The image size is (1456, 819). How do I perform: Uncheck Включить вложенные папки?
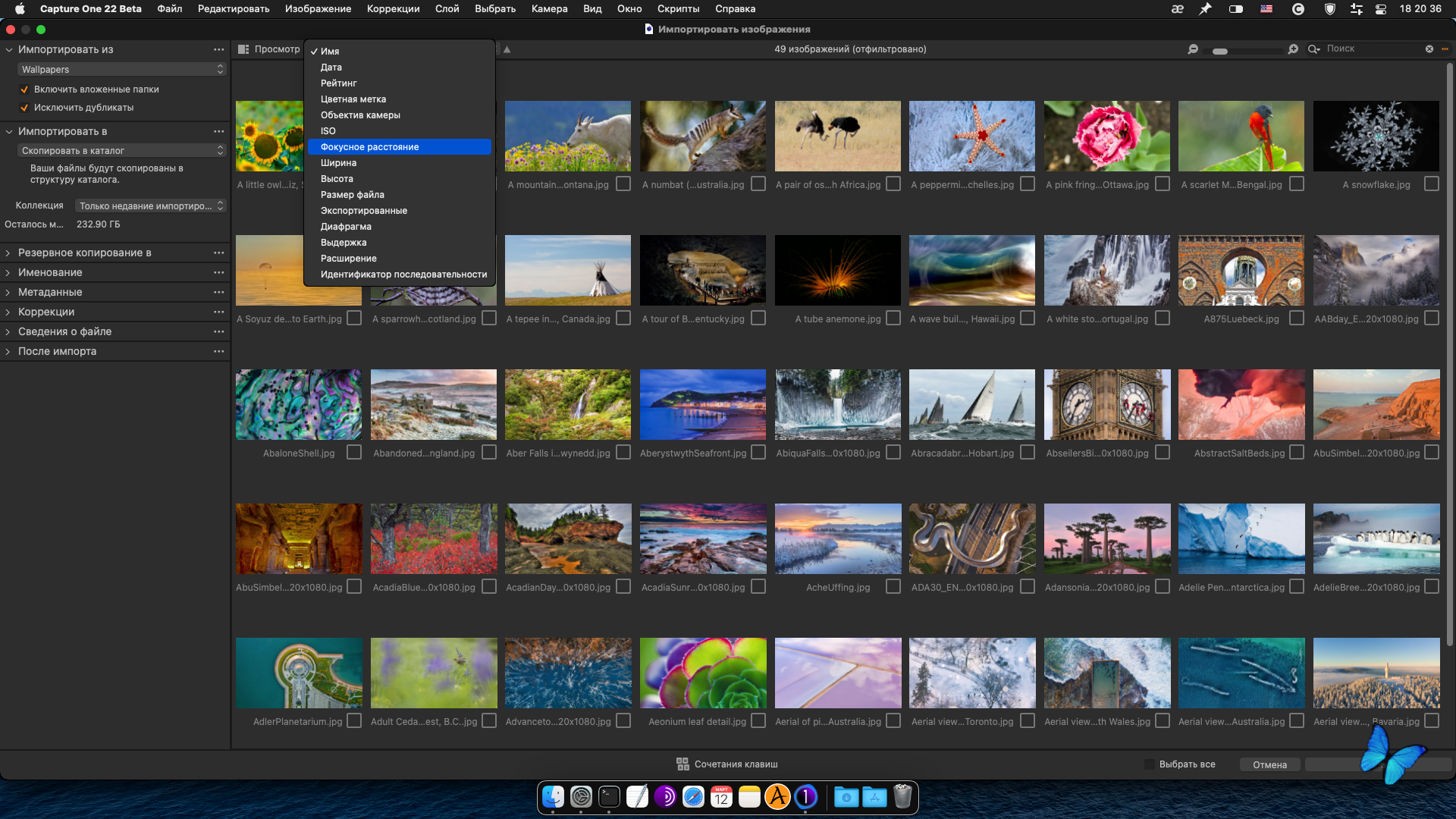tap(24, 89)
